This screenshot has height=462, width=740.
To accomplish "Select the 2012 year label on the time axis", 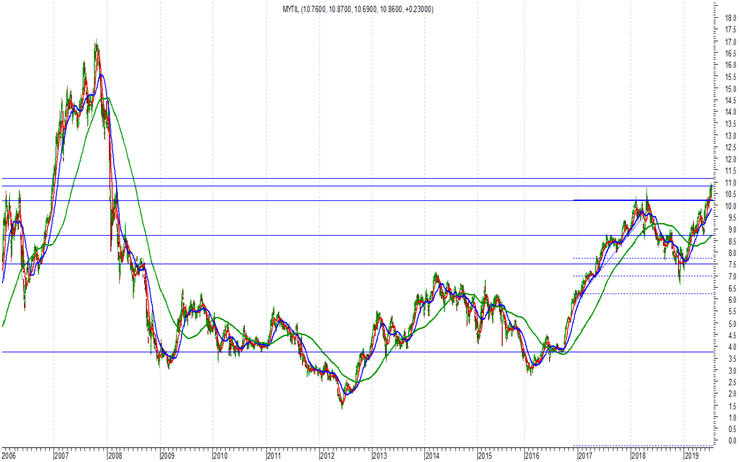I will pos(327,456).
